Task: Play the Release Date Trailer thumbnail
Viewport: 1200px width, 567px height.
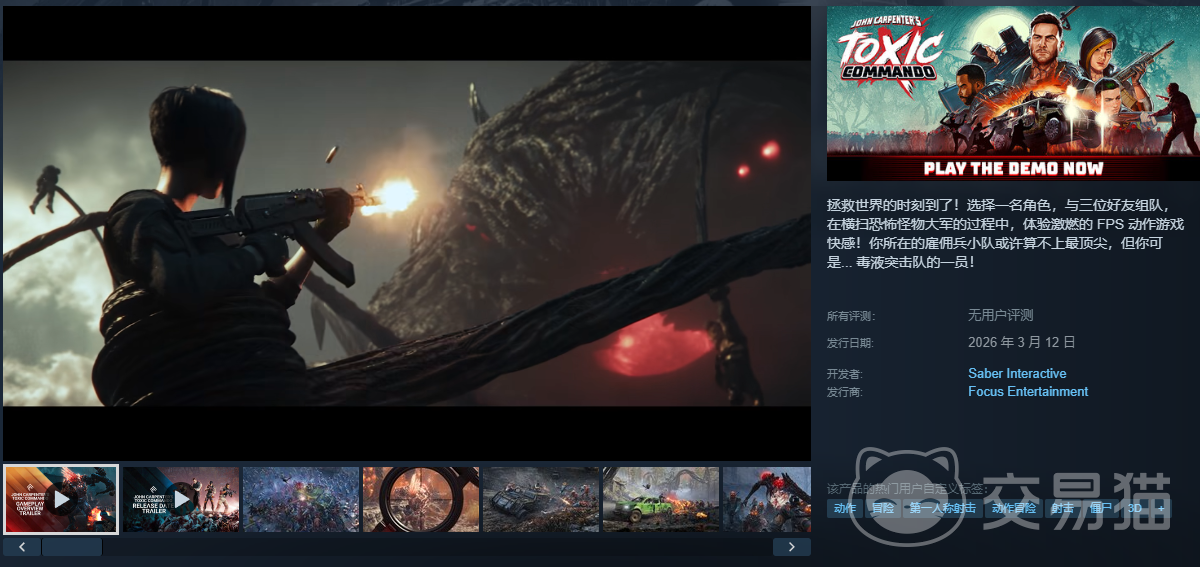Action: click(181, 498)
